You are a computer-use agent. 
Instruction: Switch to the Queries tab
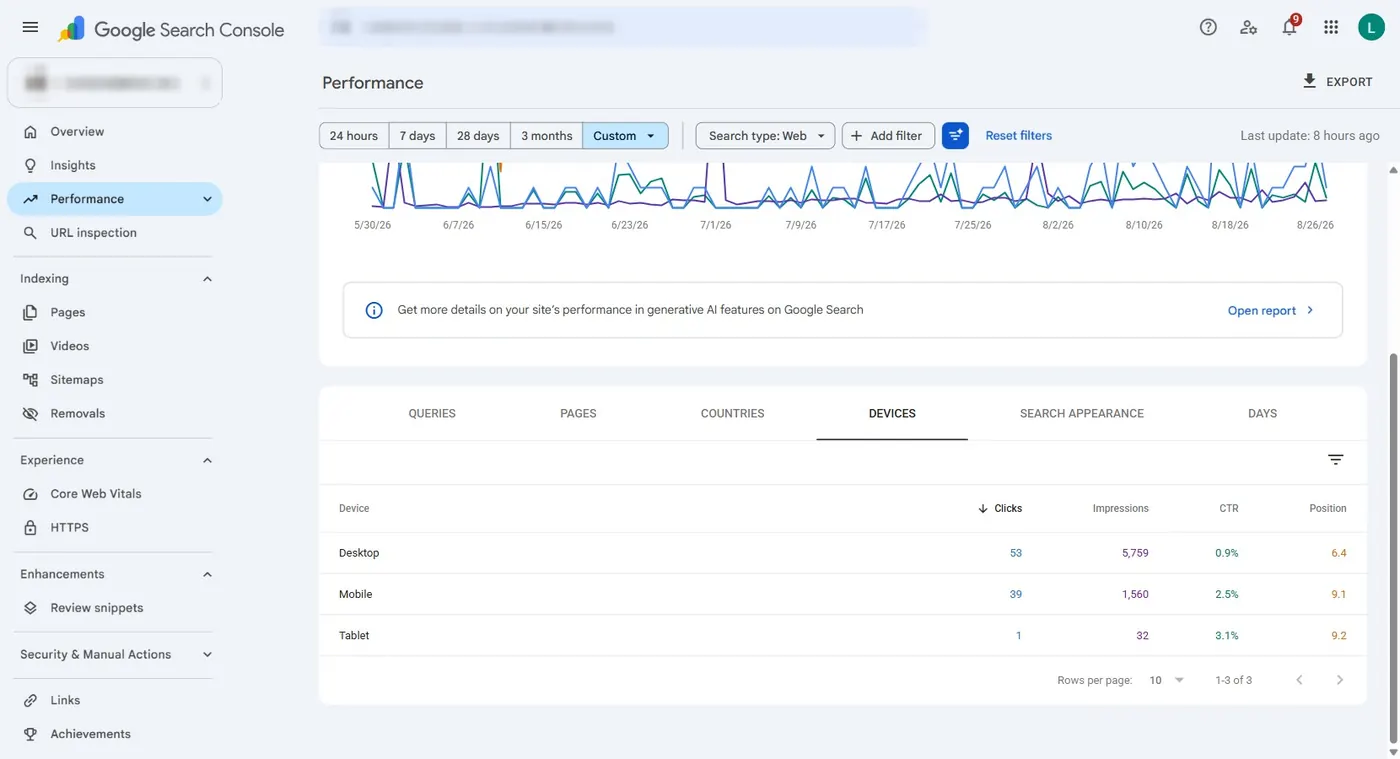[432, 413]
